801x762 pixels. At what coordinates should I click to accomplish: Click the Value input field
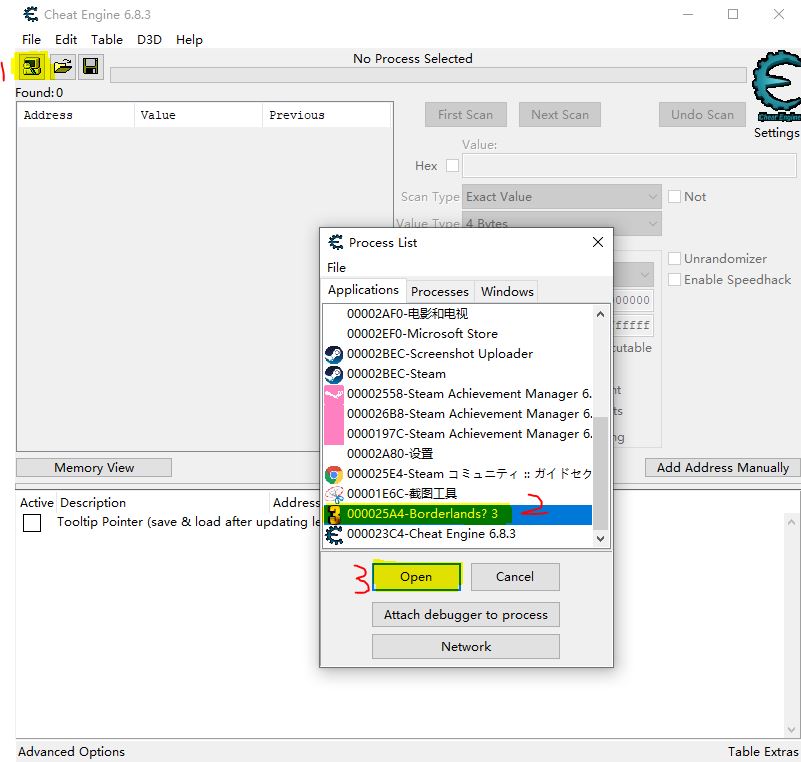629,165
